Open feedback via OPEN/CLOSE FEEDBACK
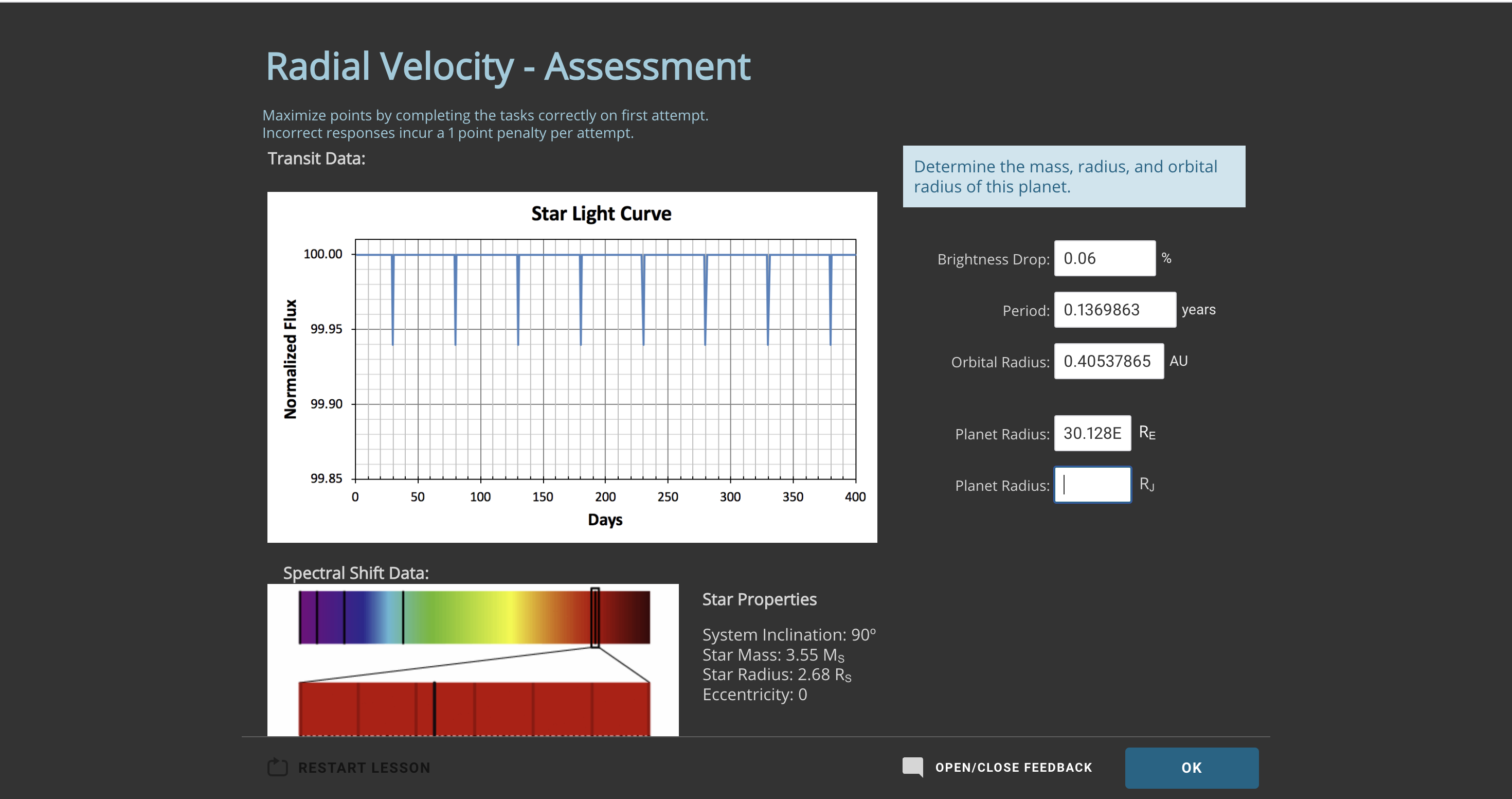Screen dimensions: 1512x799 tap(1014, 767)
